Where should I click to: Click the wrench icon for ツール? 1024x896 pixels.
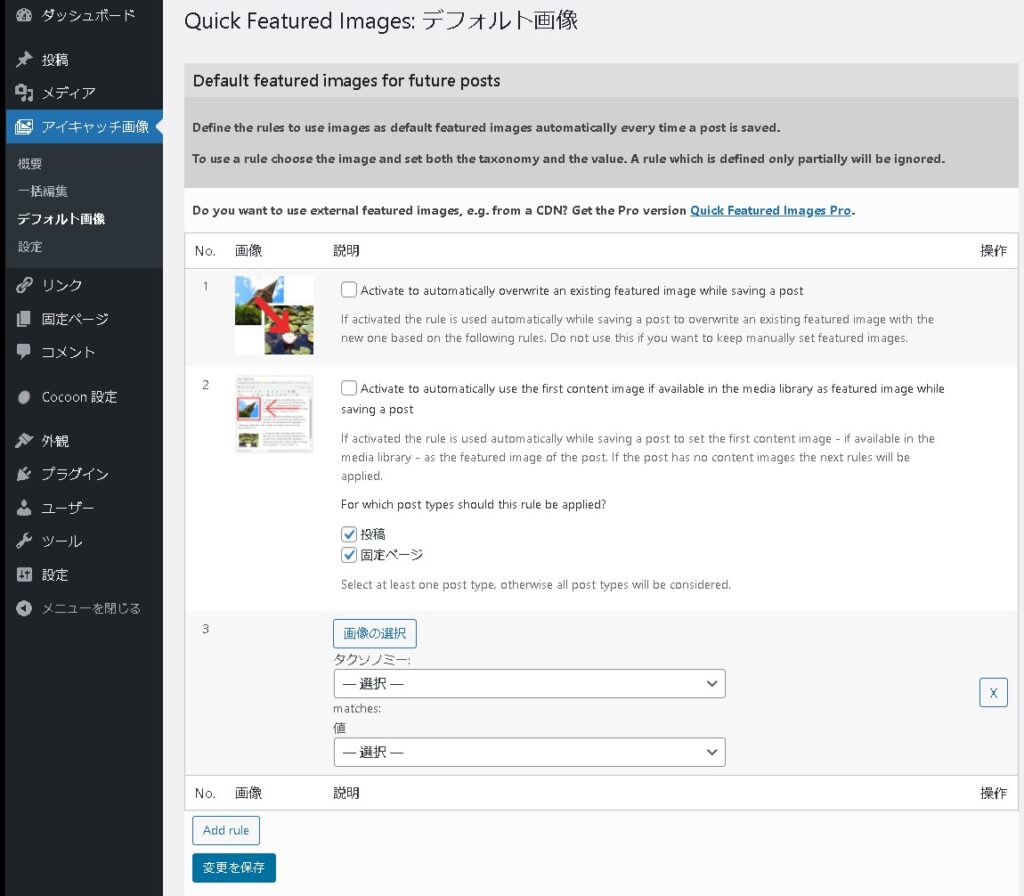(25, 541)
